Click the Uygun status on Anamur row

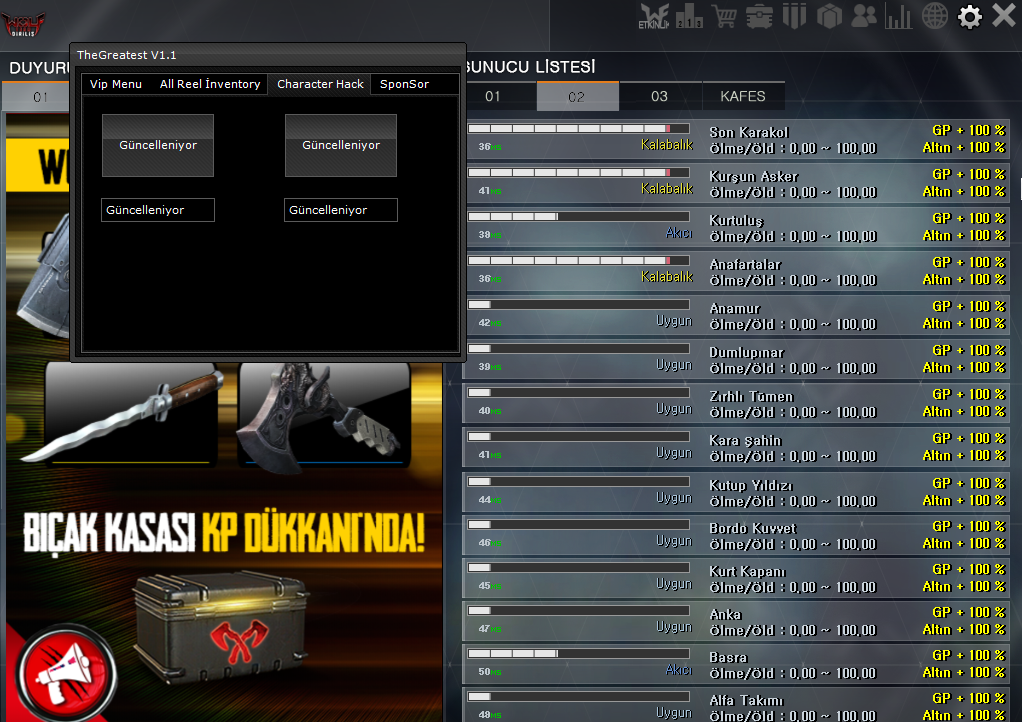point(674,321)
